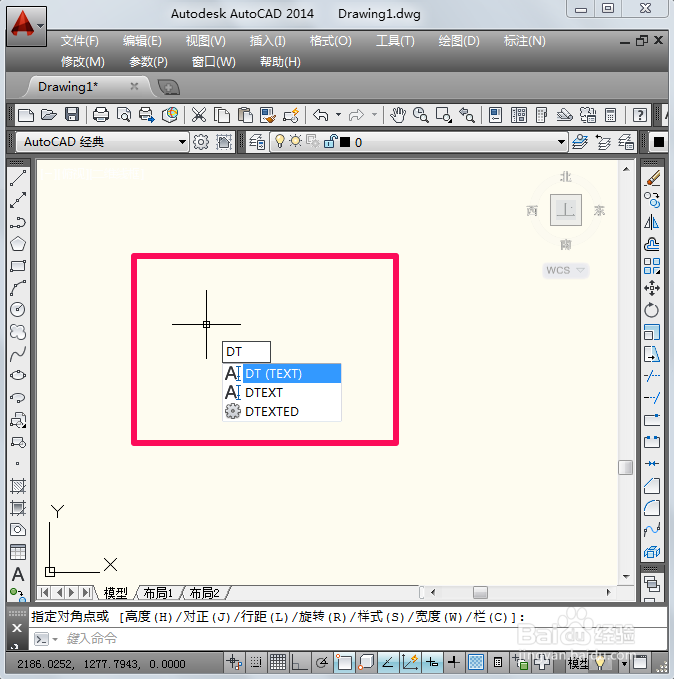Click the Cut scissors icon
674x679 pixels.
[x=199, y=115]
